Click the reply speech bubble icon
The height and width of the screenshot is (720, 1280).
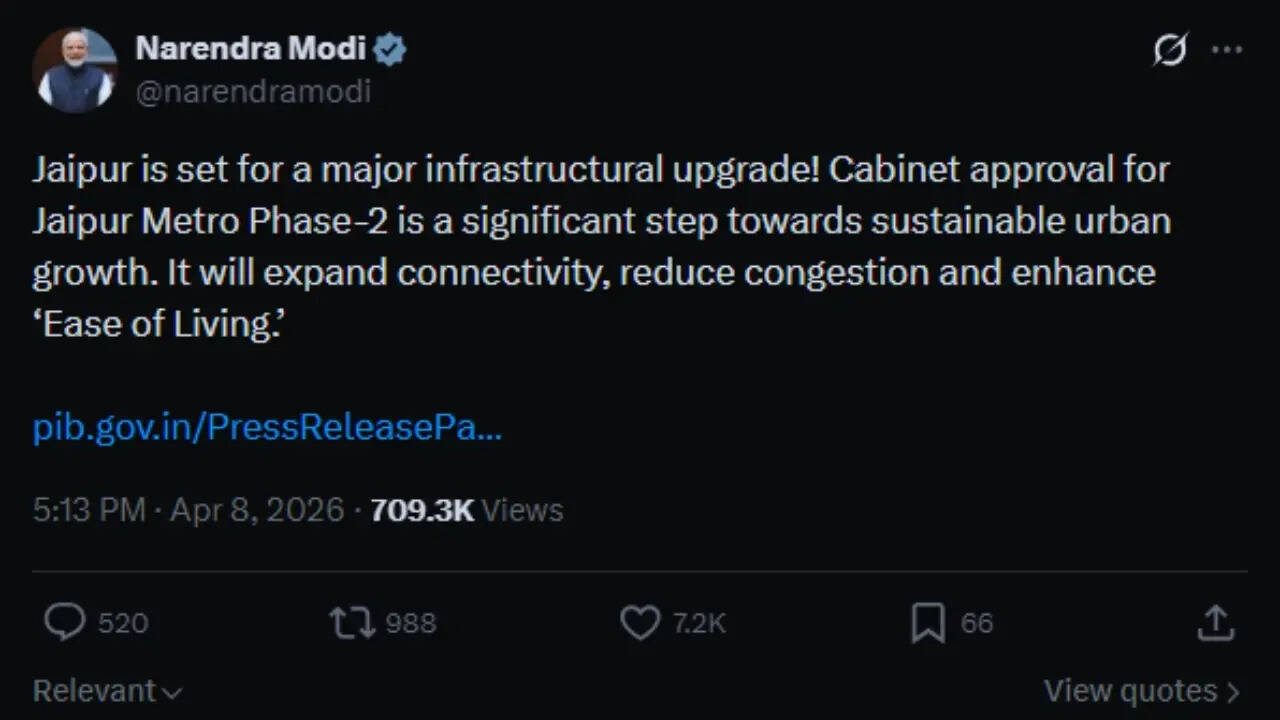pyautogui.click(x=65, y=622)
